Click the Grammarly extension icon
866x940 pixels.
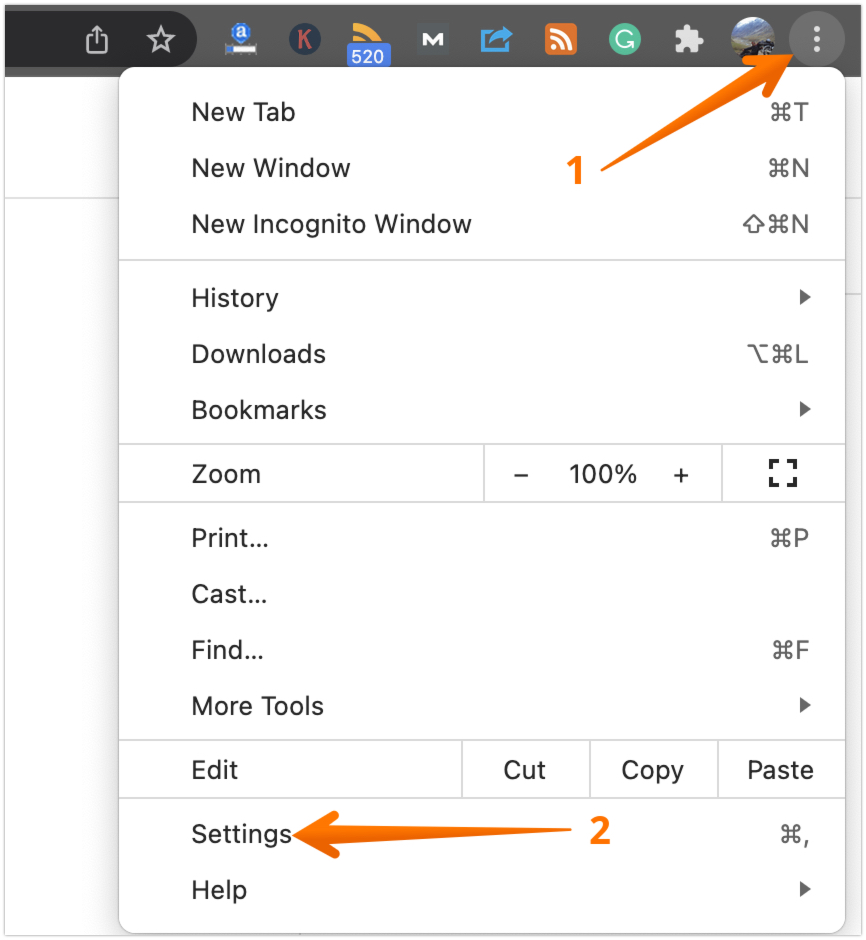(x=624, y=39)
